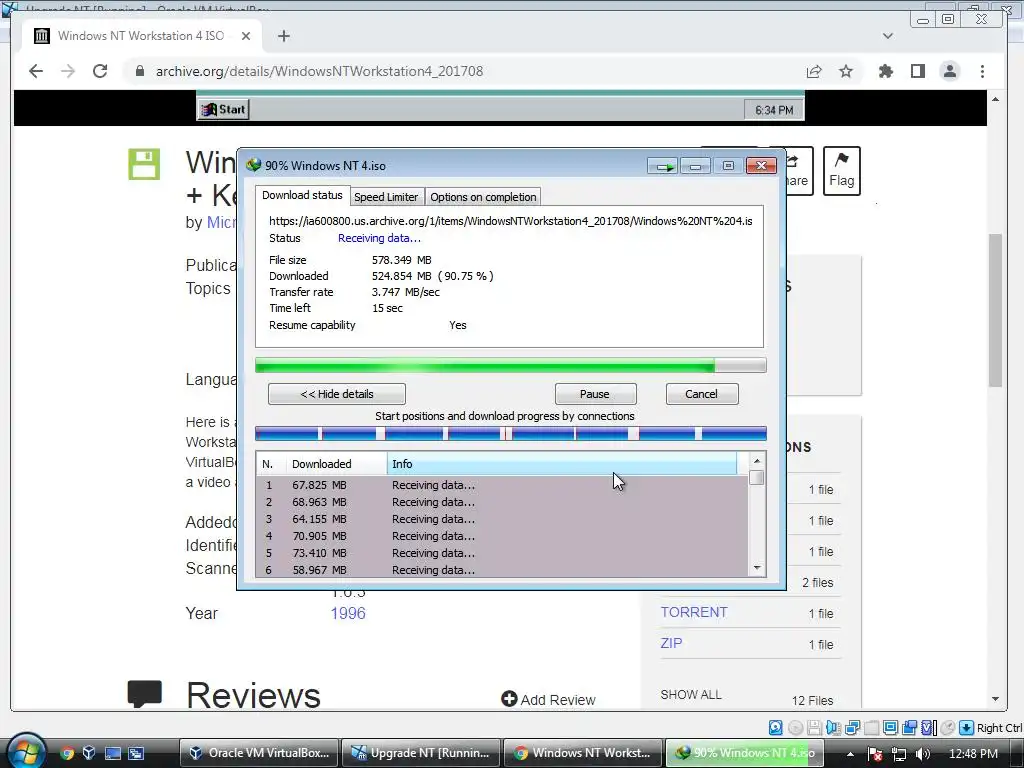The width and height of the screenshot is (1024, 768).
Task: Click the page scrollbar up arrow
Action: [995, 99]
